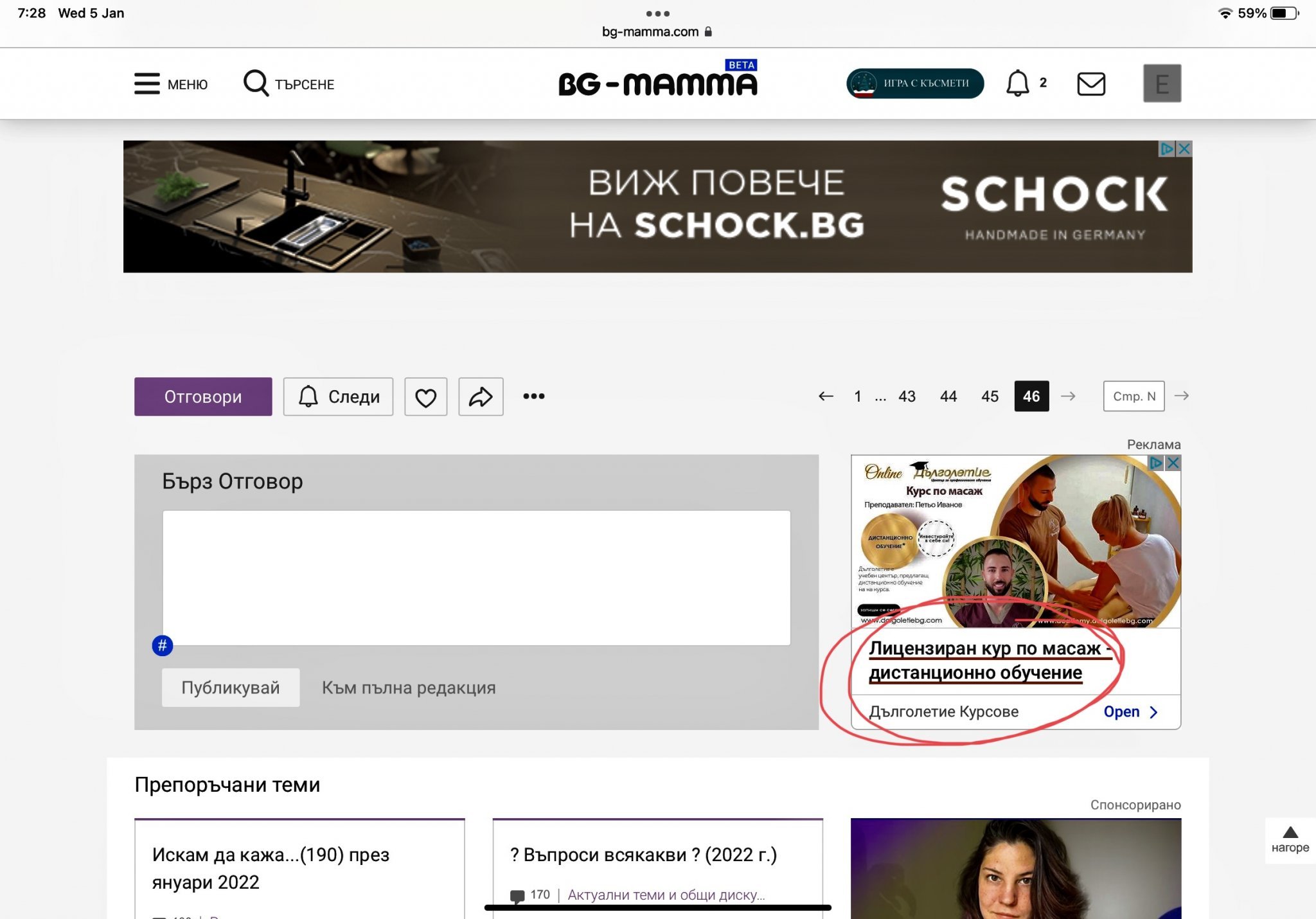The width and height of the screenshot is (1316, 919).
Task: Click the heart favorite icon button
Action: tap(425, 397)
